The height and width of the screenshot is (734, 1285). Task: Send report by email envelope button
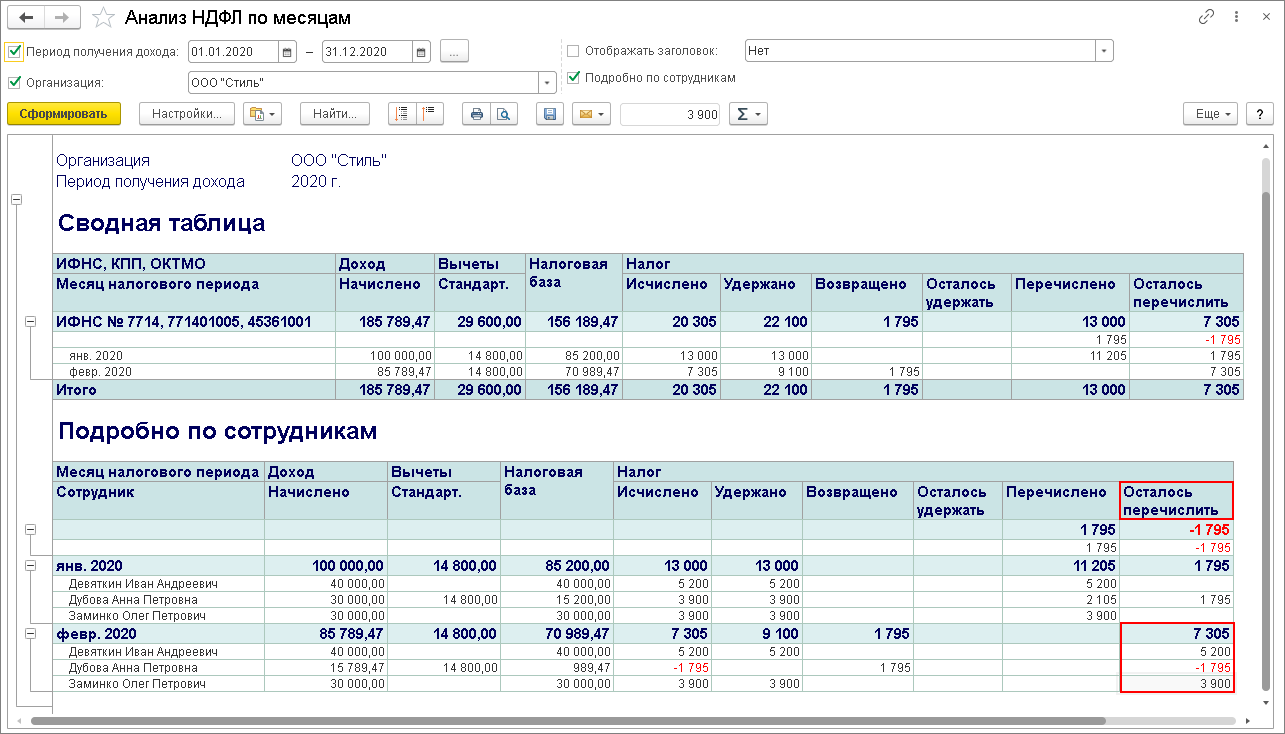pyautogui.click(x=591, y=114)
